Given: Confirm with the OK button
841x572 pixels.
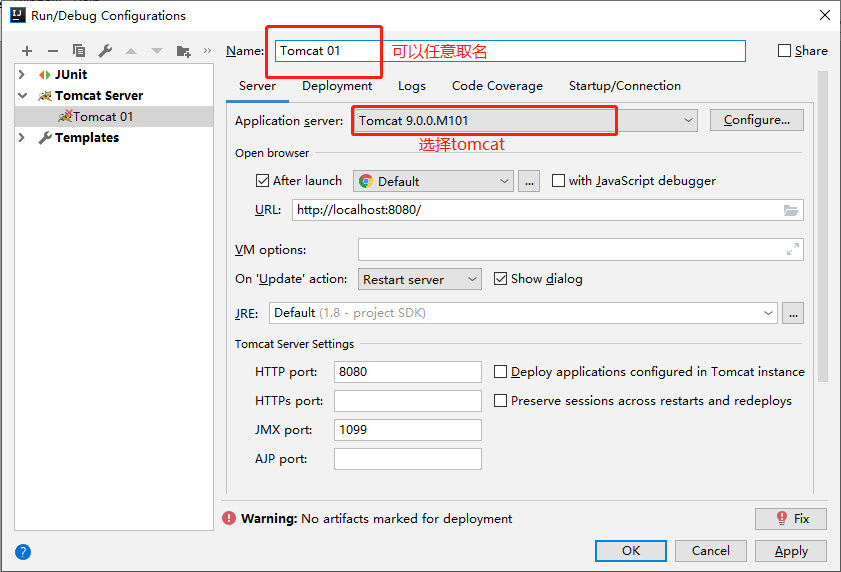Looking at the screenshot, I should tap(631, 551).
